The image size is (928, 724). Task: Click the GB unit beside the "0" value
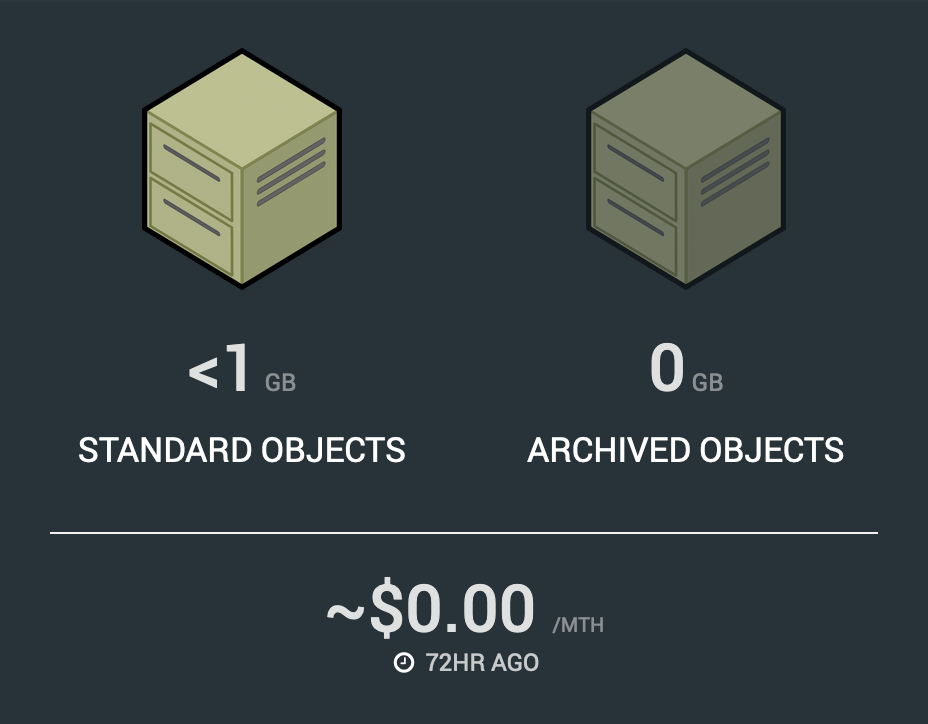(708, 383)
